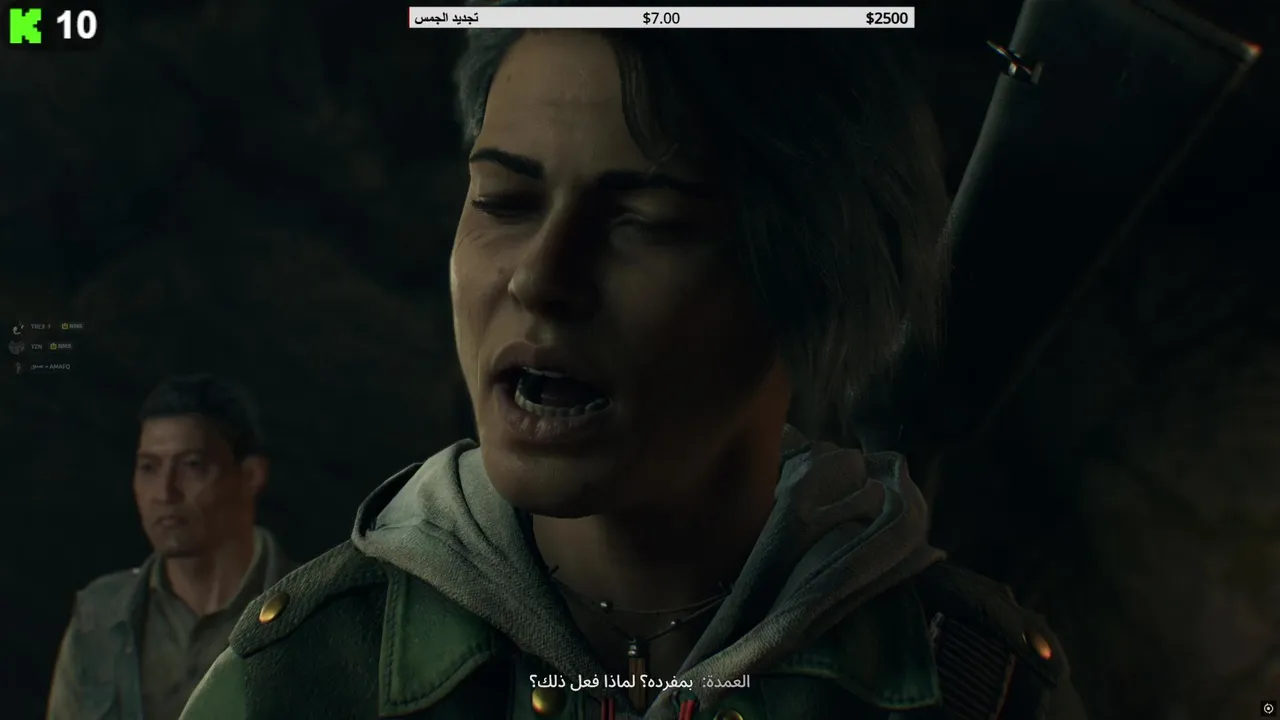Image resolution: width=1280 pixels, height=720 pixels.
Task: Click the avatar icon beside YZN
Action: 17,347
